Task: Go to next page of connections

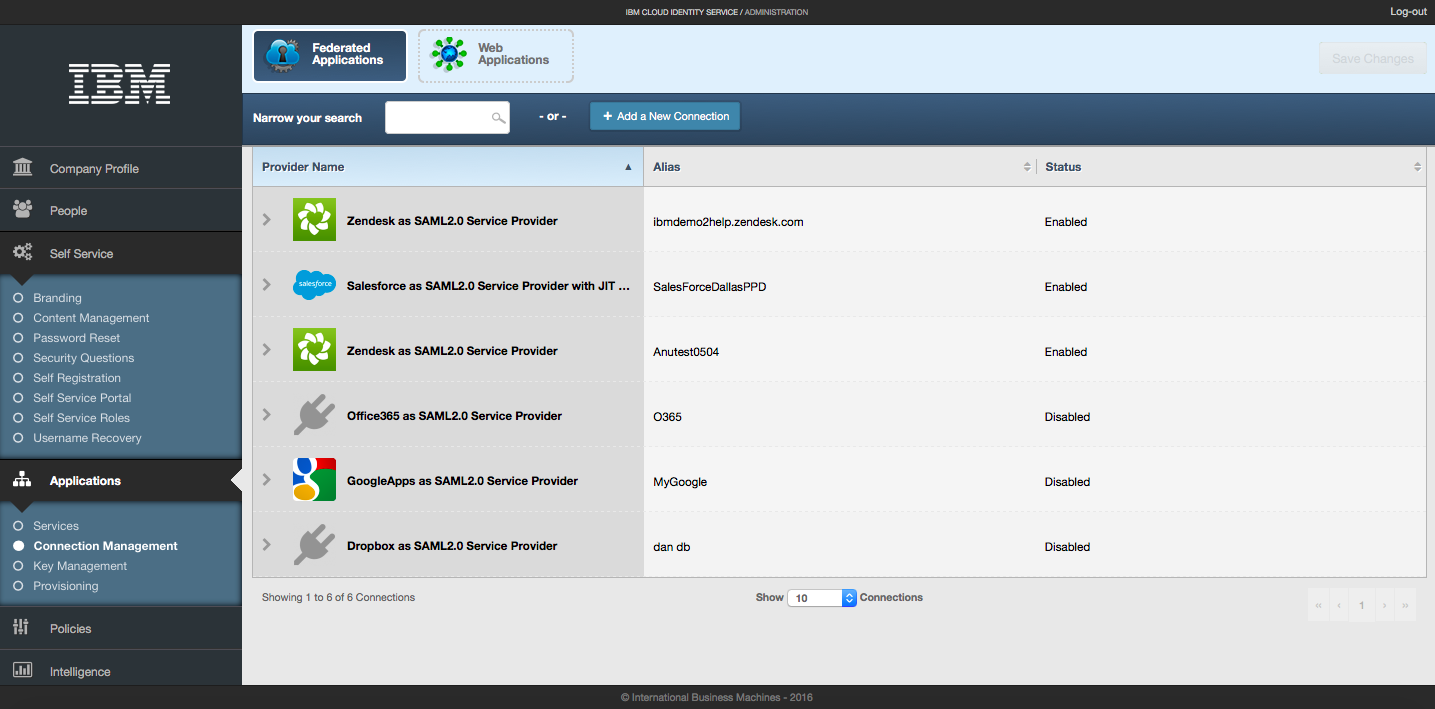Action: click(1384, 605)
